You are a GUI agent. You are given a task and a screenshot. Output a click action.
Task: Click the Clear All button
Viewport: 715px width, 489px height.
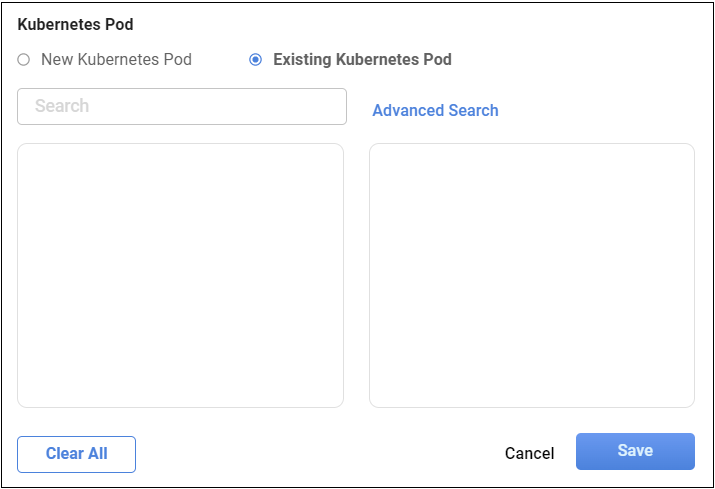tap(77, 454)
